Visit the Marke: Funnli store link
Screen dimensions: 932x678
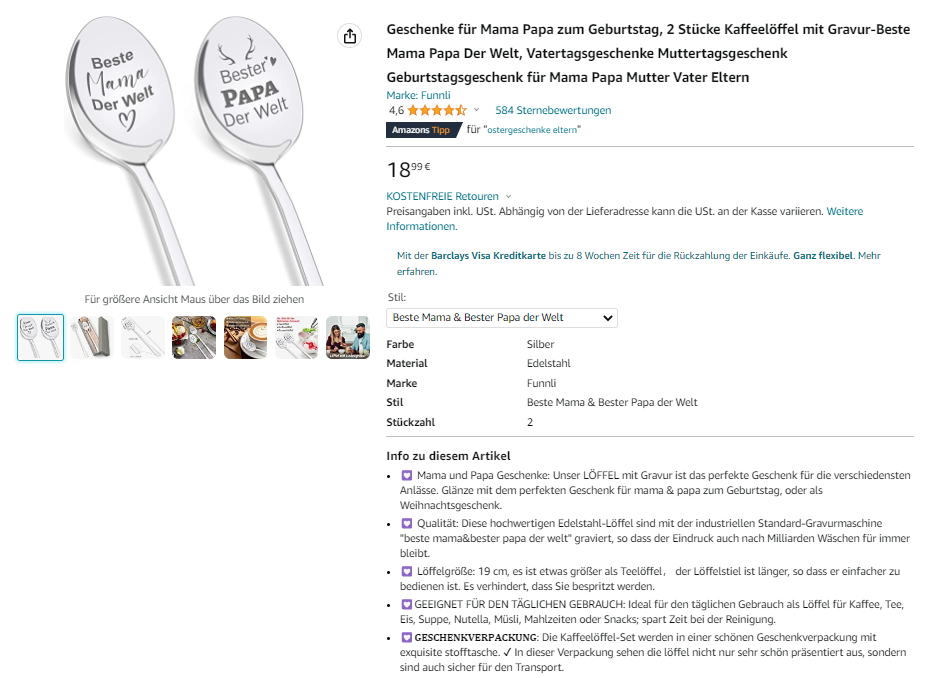pyautogui.click(x=418, y=95)
